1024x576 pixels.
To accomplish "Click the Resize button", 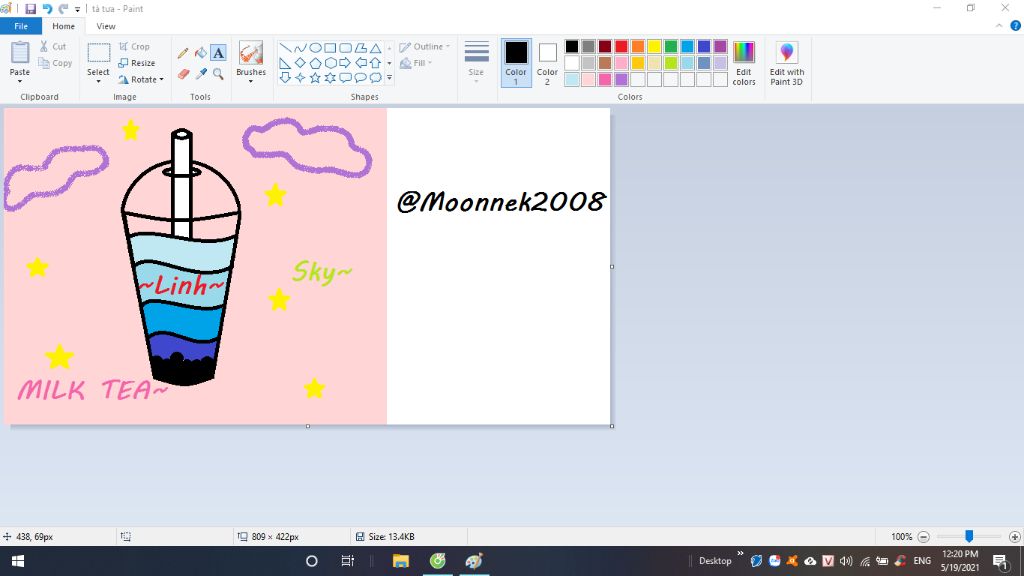I will [x=137, y=63].
